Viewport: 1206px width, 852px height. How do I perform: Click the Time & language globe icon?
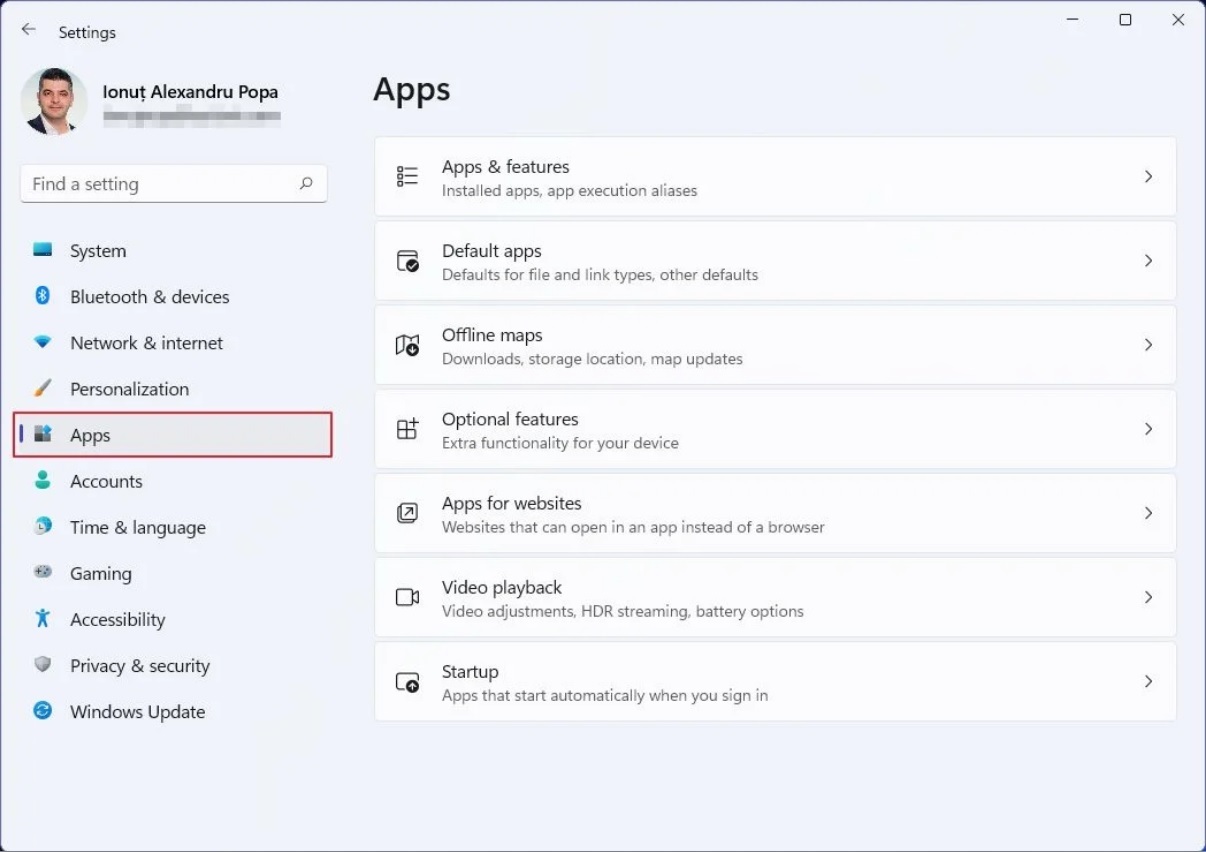click(42, 526)
